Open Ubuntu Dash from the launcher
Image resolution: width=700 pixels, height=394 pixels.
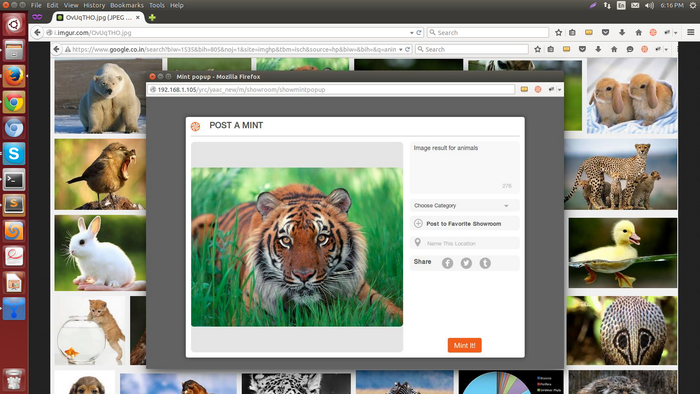(x=14, y=25)
